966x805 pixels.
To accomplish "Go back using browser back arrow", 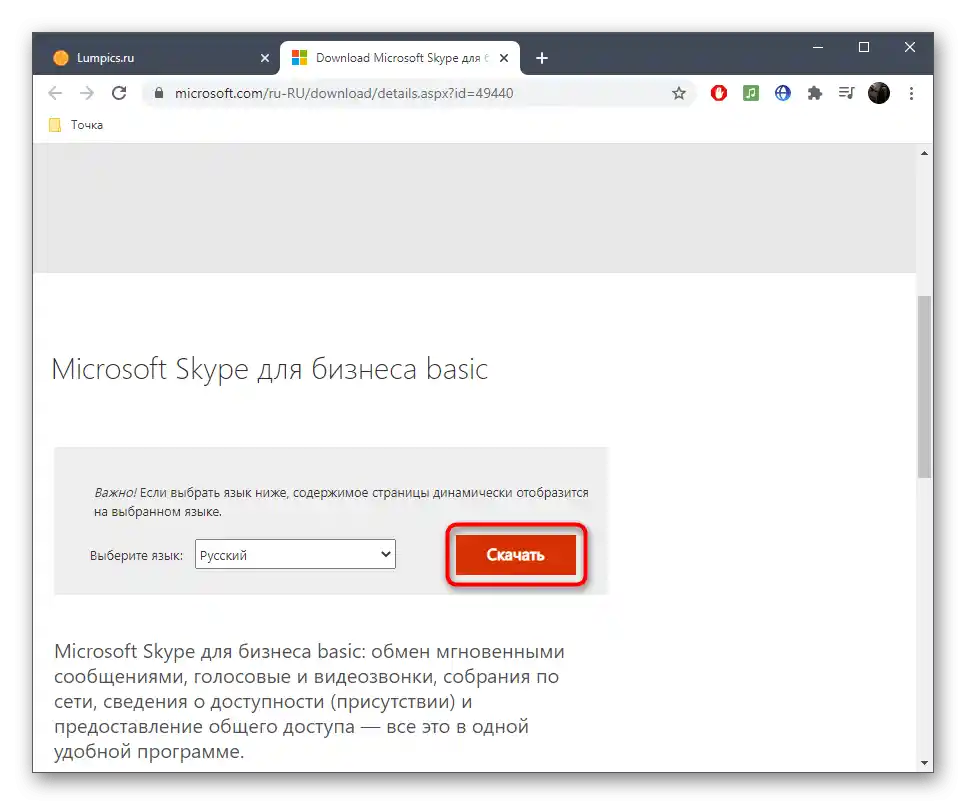I will click(55, 93).
